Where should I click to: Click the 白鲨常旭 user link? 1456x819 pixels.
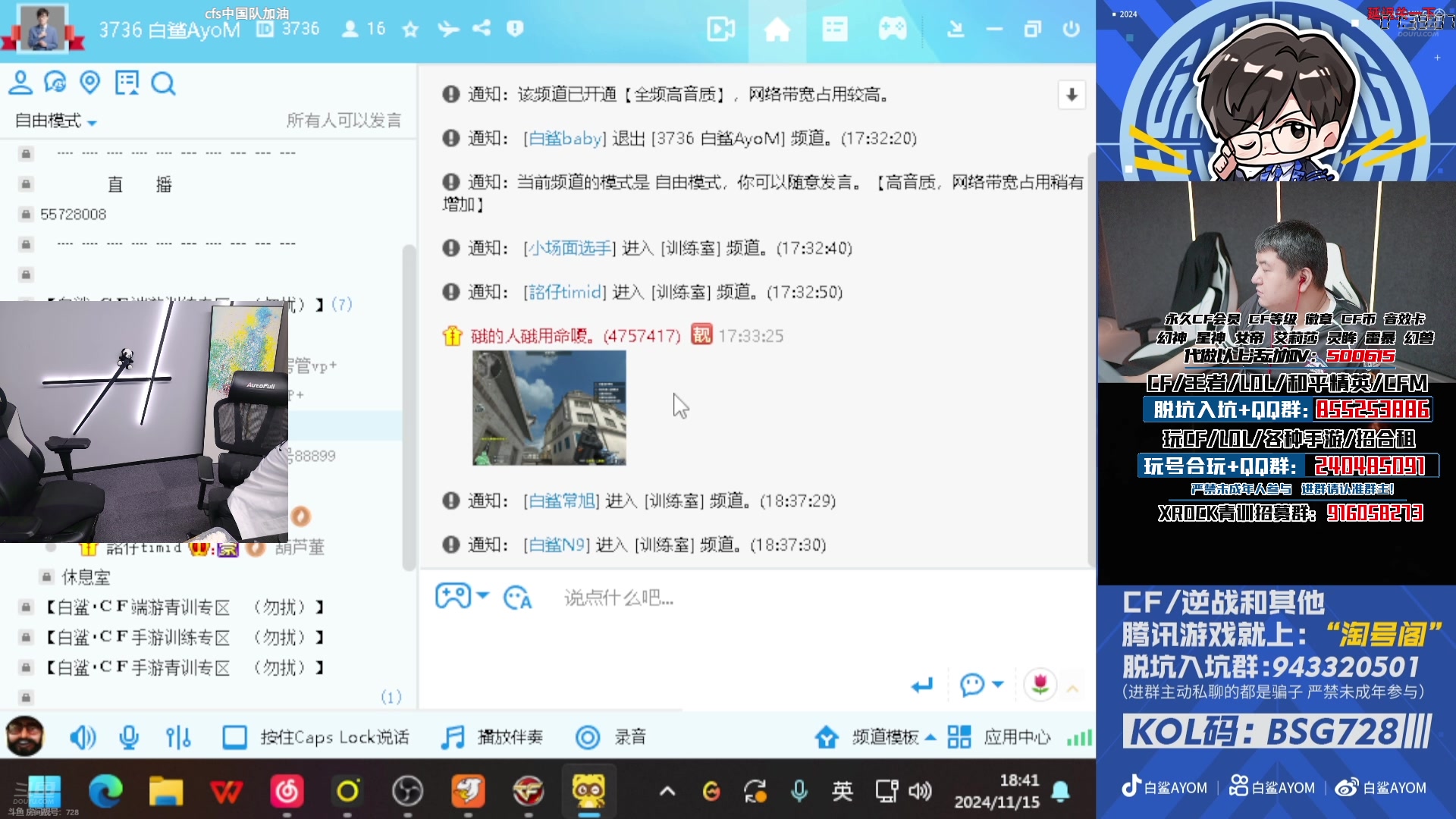click(x=562, y=500)
